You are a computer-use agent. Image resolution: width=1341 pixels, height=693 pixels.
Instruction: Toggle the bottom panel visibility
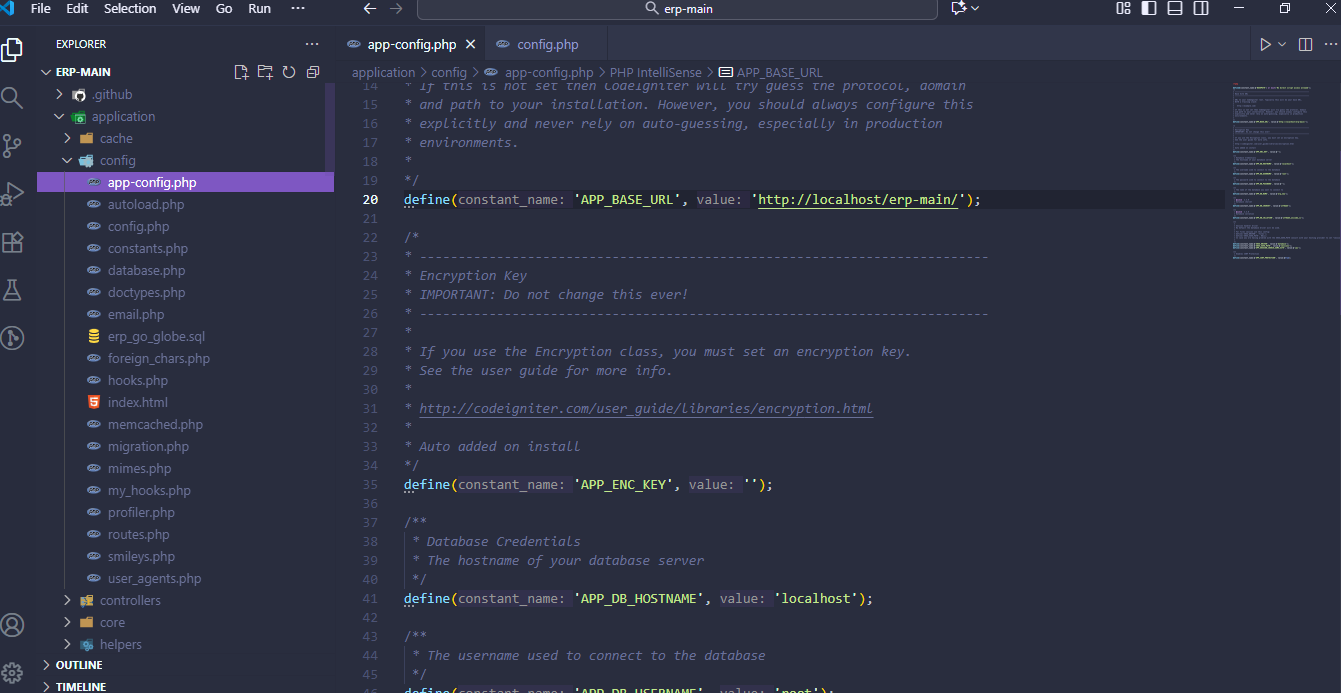[1175, 8]
